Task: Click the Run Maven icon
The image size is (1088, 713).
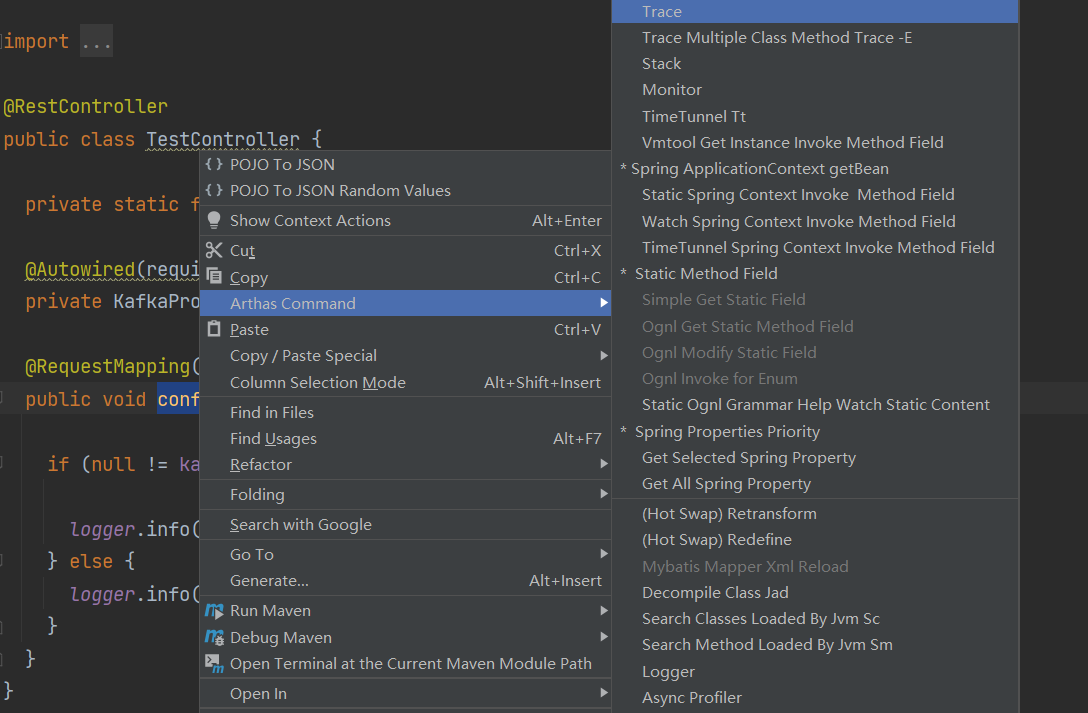Action: pos(214,610)
